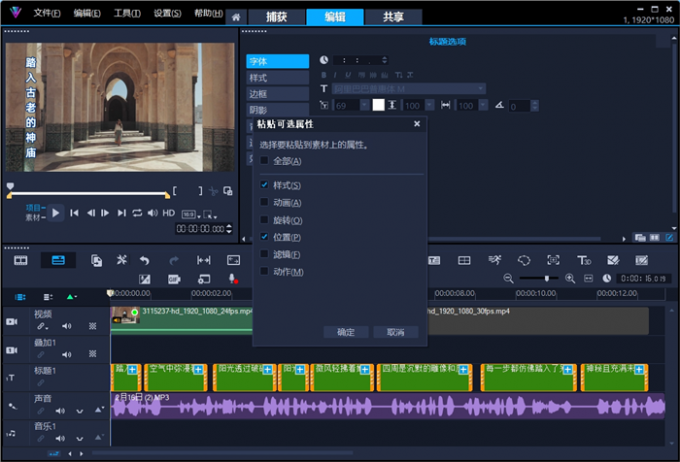The width and height of the screenshot is (680, 462).
Task: Zoom in the timeline
Action: [570, 279]
